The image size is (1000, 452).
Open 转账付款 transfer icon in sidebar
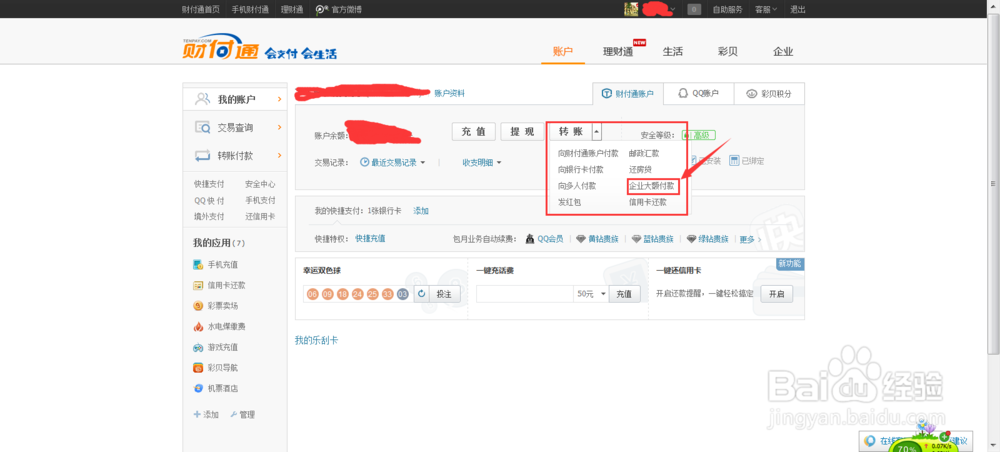click(203, 156)
